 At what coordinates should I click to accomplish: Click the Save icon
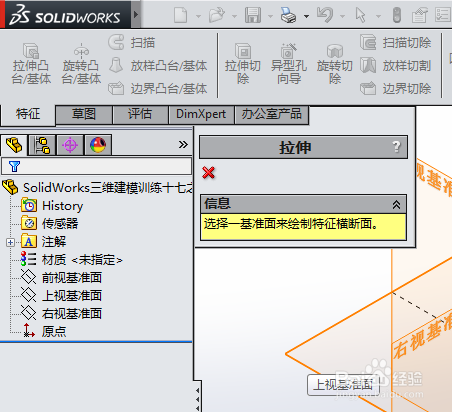(x=253, y=15)
